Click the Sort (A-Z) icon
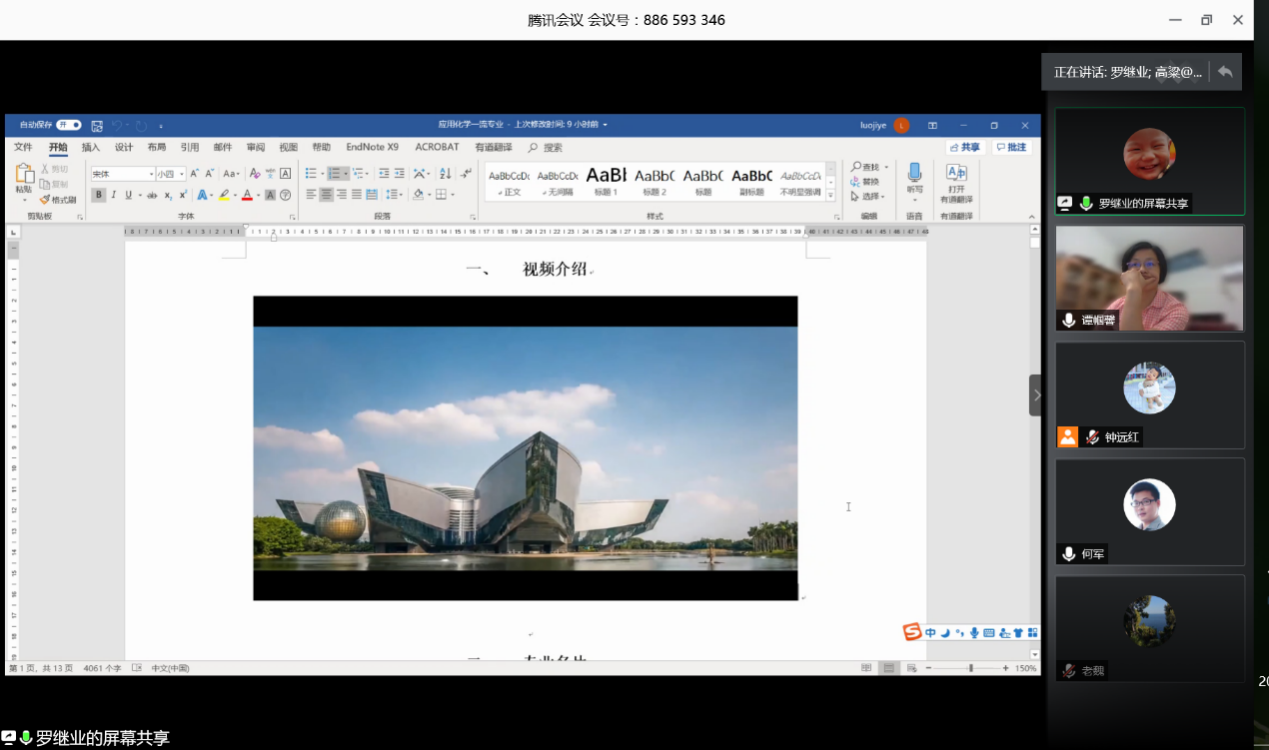 (445, 173)
